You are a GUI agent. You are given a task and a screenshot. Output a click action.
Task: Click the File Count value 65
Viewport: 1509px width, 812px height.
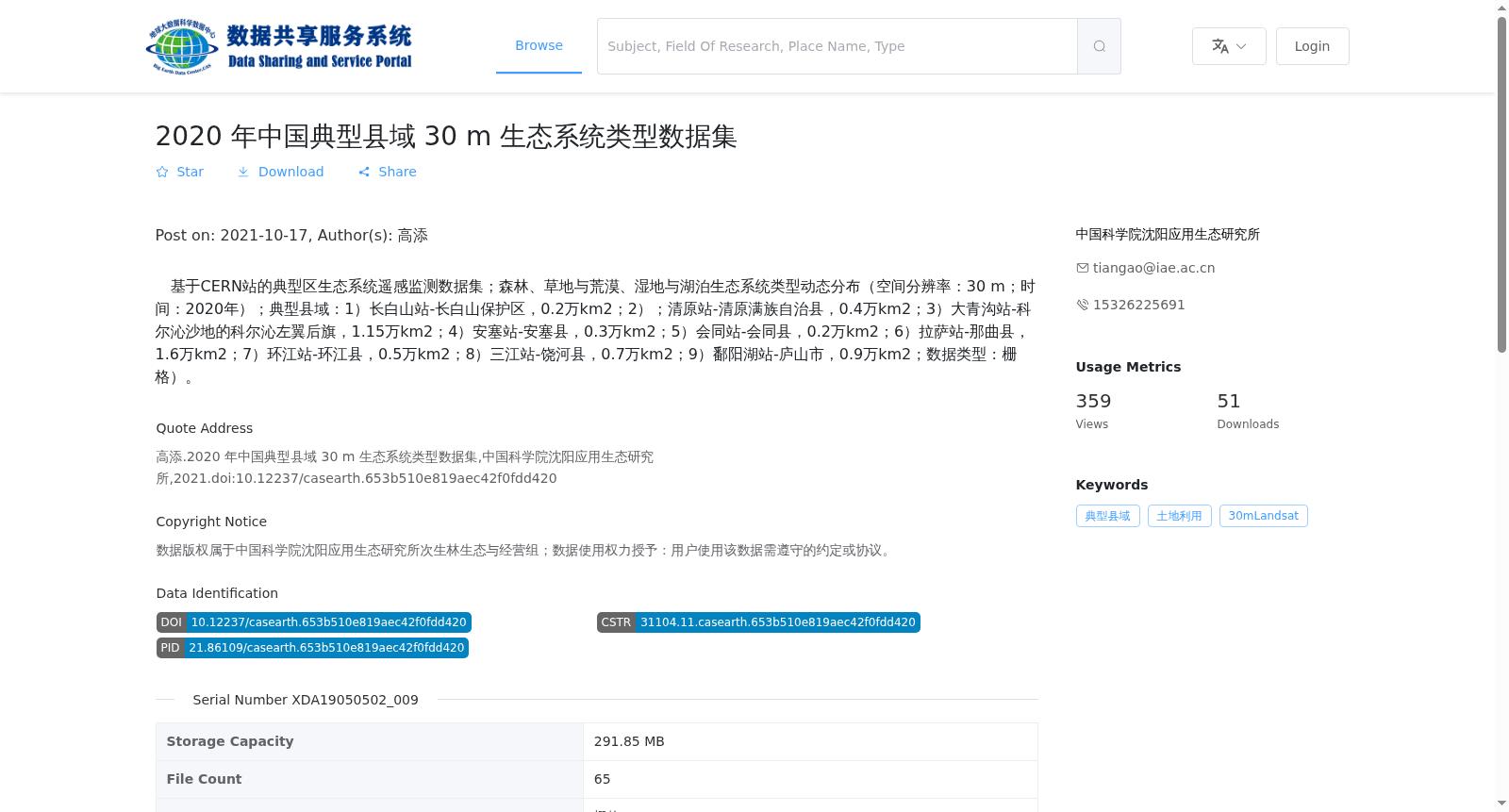point(602,779)
